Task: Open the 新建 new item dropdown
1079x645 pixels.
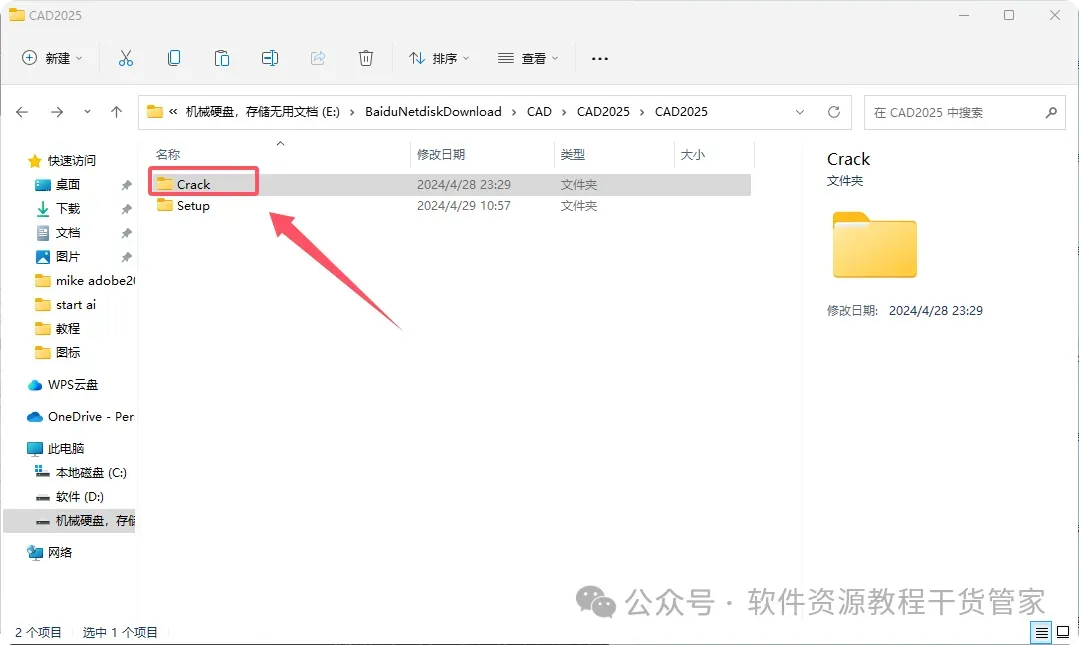Action: 52,59
